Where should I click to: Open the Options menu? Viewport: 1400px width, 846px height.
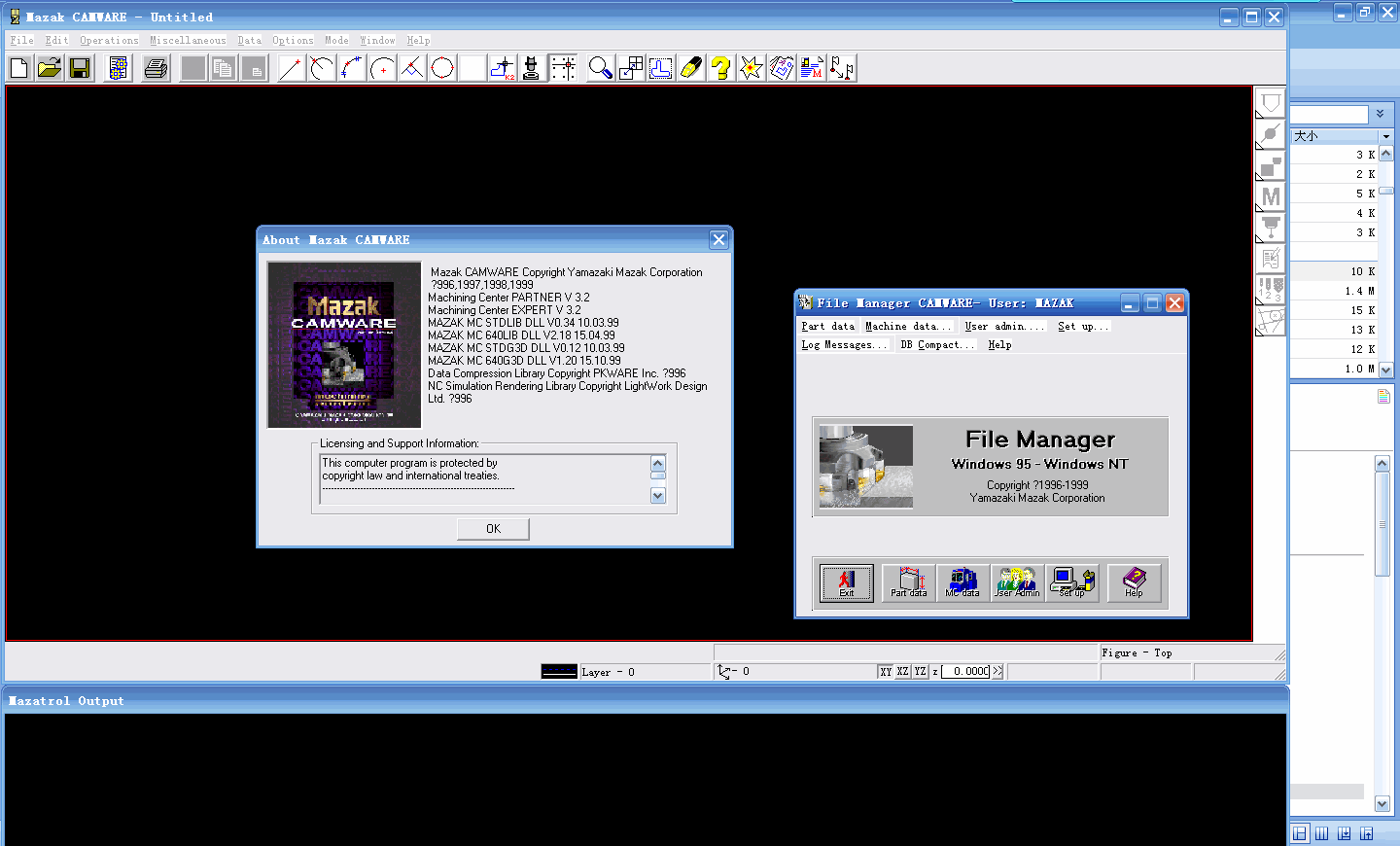(x=293, y=41)
